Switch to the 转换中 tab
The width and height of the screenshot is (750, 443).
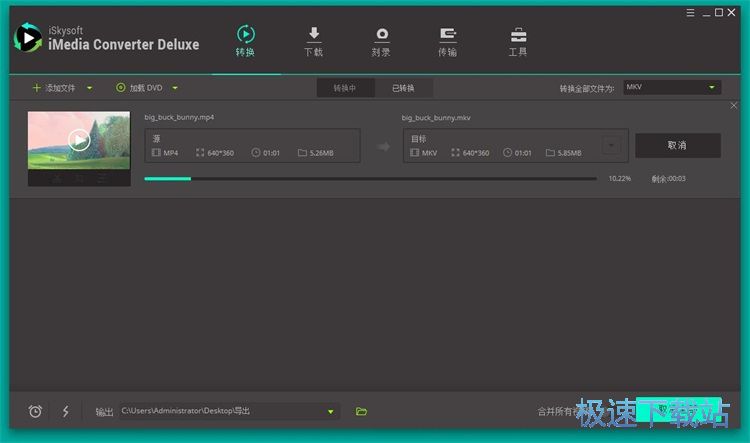tap(345, 89)
